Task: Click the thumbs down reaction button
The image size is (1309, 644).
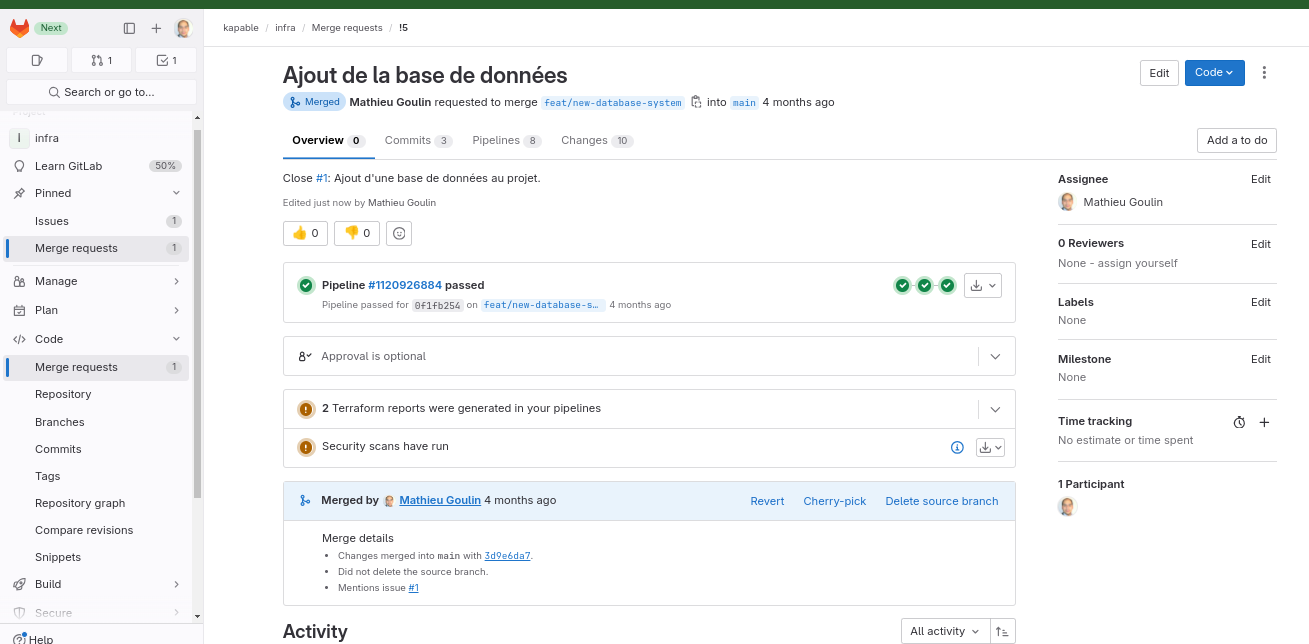Action: tap(356, 233)
